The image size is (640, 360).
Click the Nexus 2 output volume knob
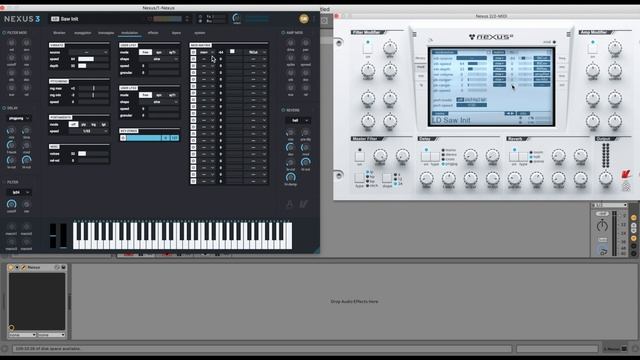606,178
